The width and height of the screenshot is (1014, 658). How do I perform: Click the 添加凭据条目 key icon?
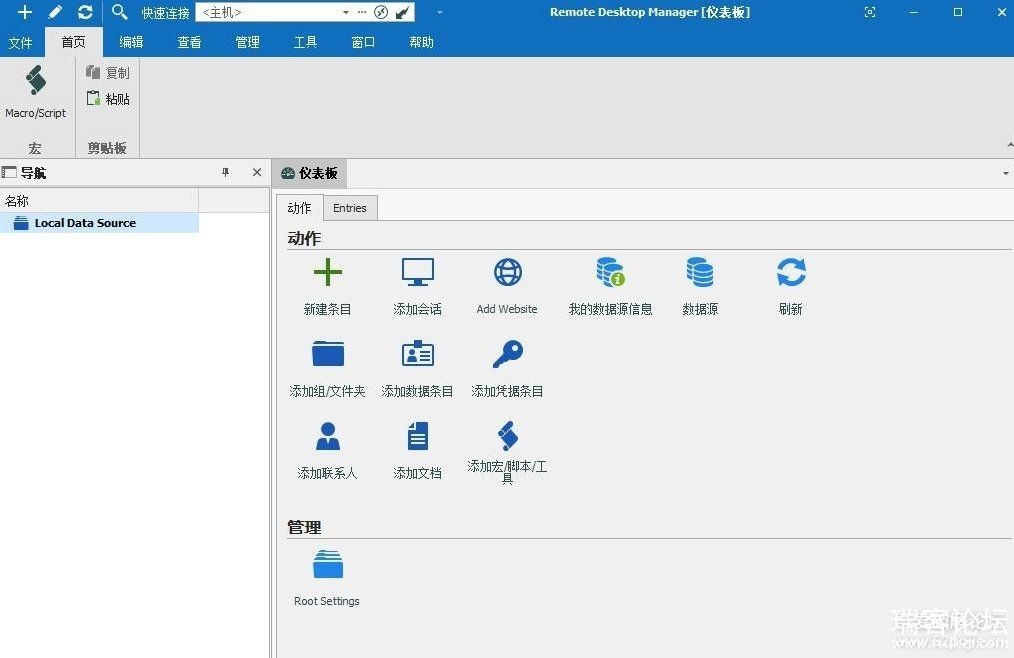[x=508, y=354]
